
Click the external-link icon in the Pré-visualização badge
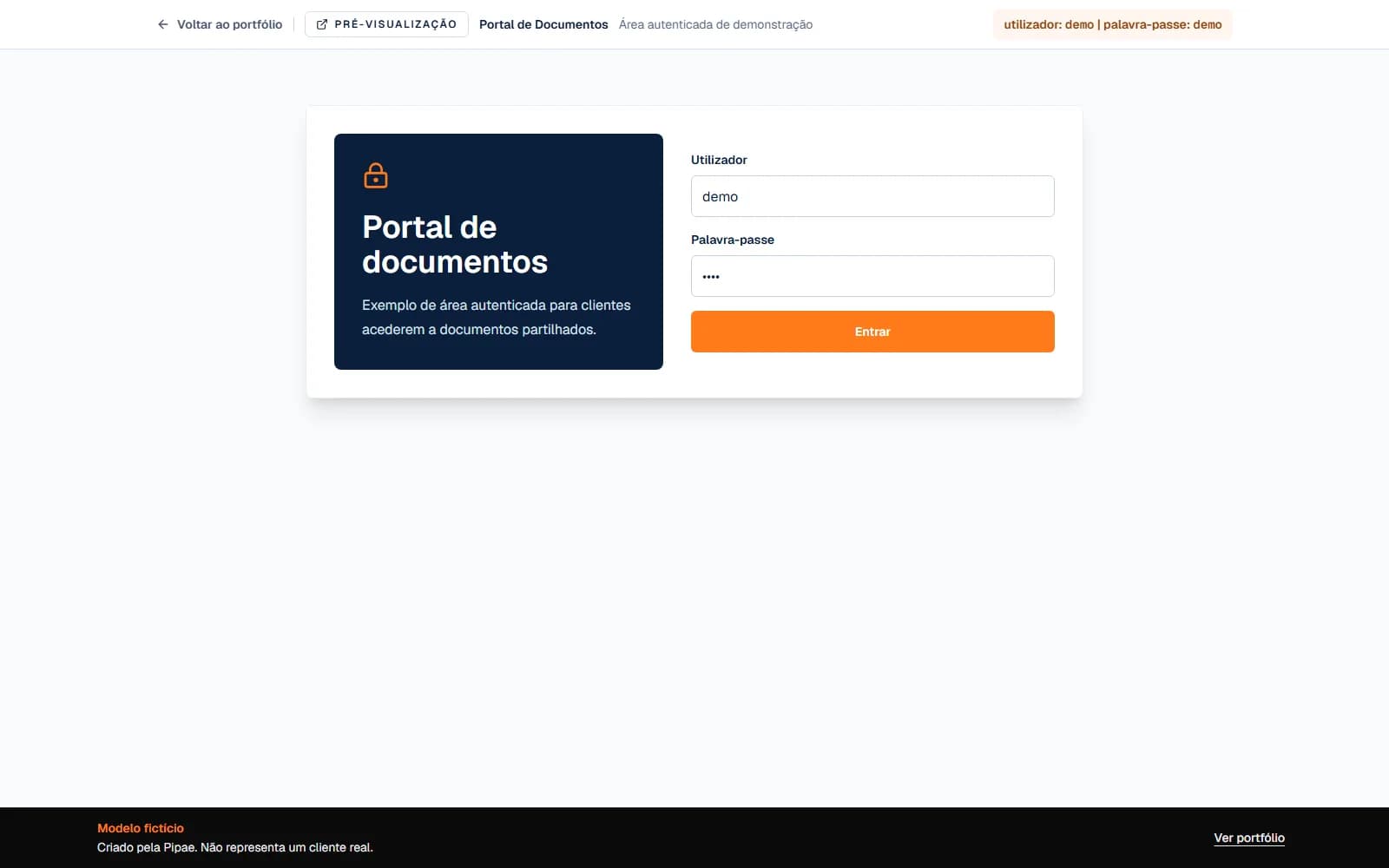322,24
